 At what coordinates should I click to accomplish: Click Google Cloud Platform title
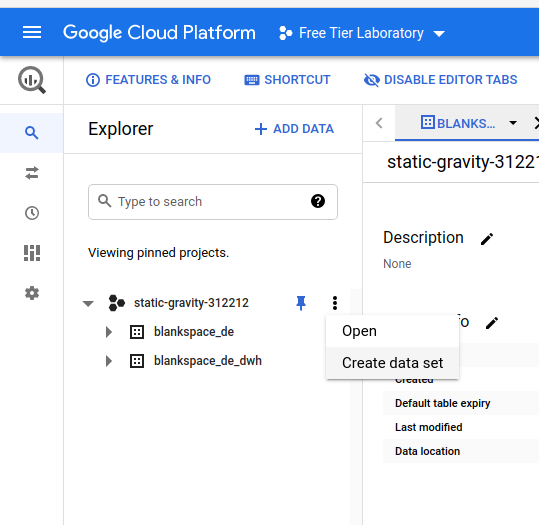pos(159,33)
